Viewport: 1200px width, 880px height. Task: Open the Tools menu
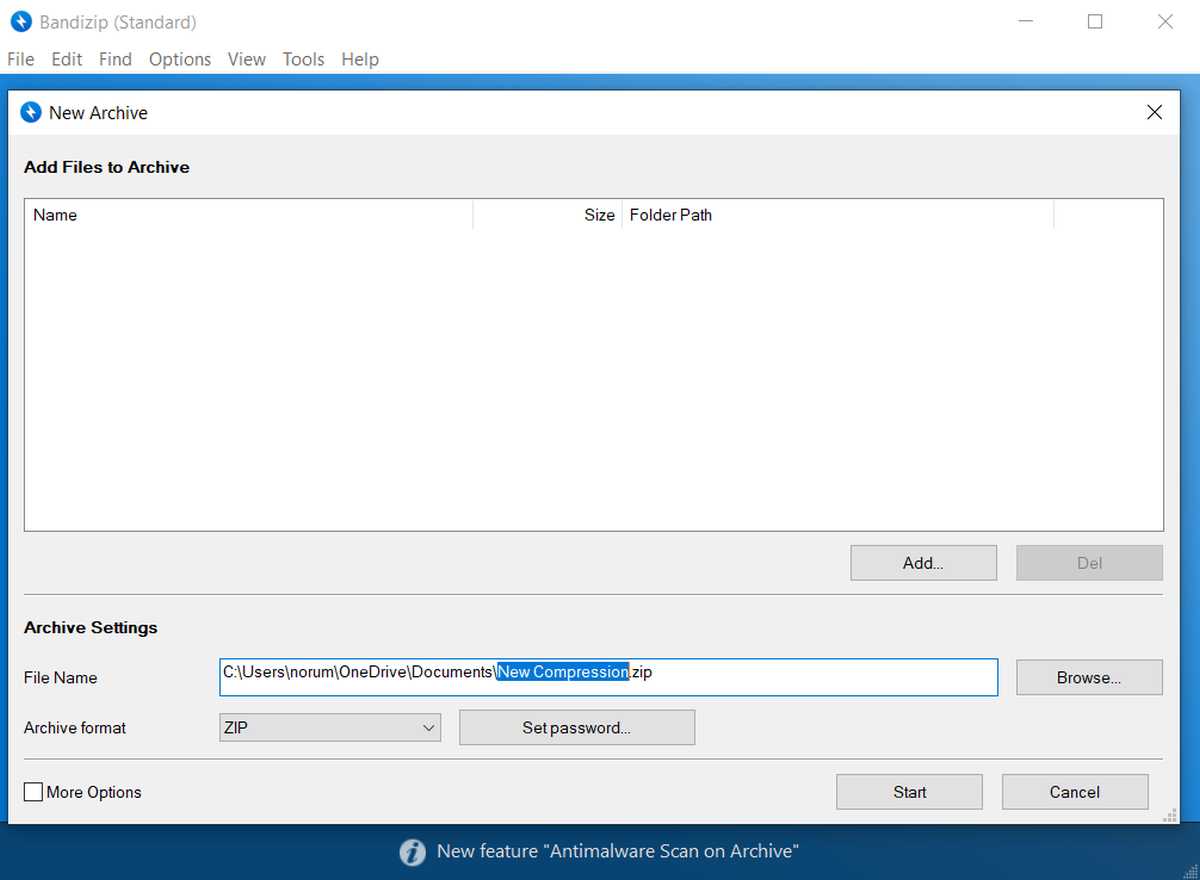pyautogui.click(x=303, y=59)
